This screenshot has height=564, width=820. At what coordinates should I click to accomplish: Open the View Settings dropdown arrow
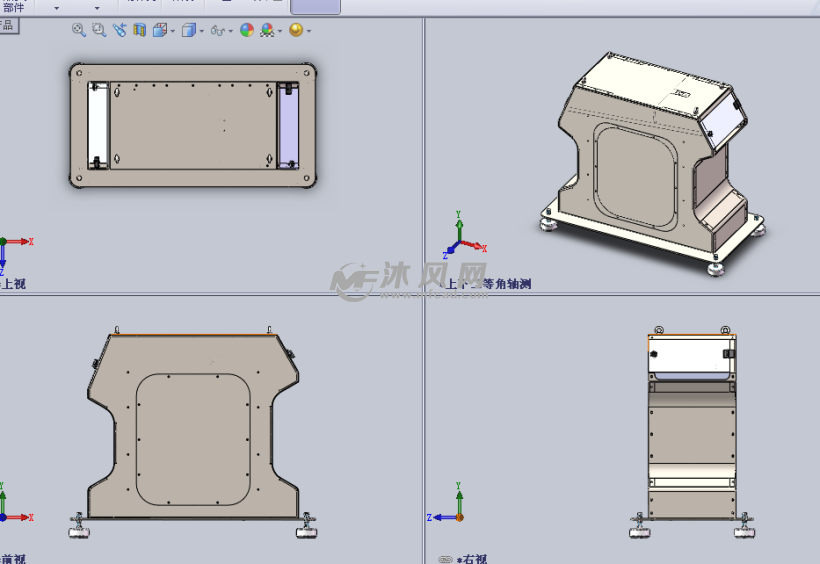click(309, 31)
